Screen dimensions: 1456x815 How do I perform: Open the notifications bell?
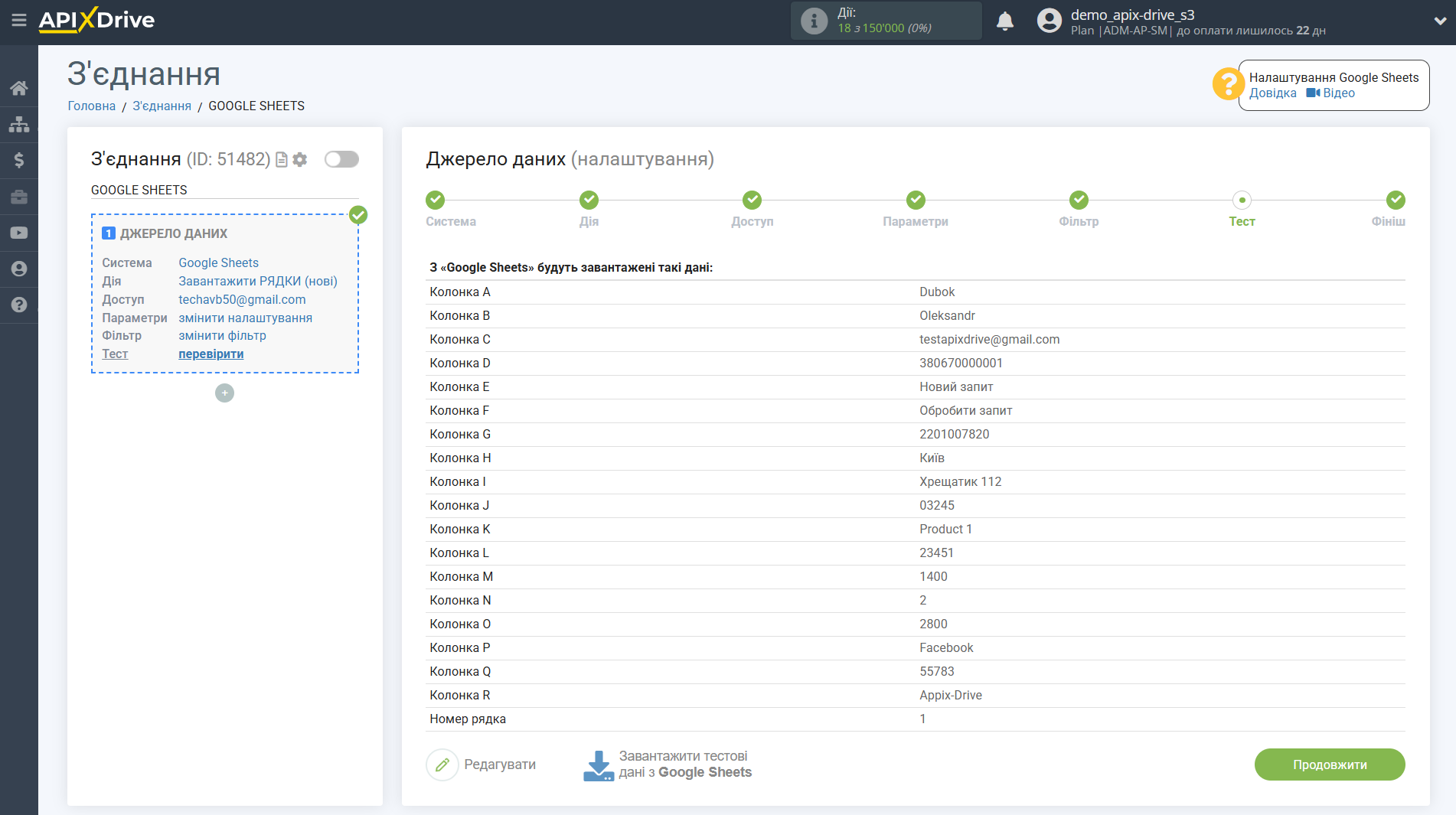click(x=1005, y=21)
